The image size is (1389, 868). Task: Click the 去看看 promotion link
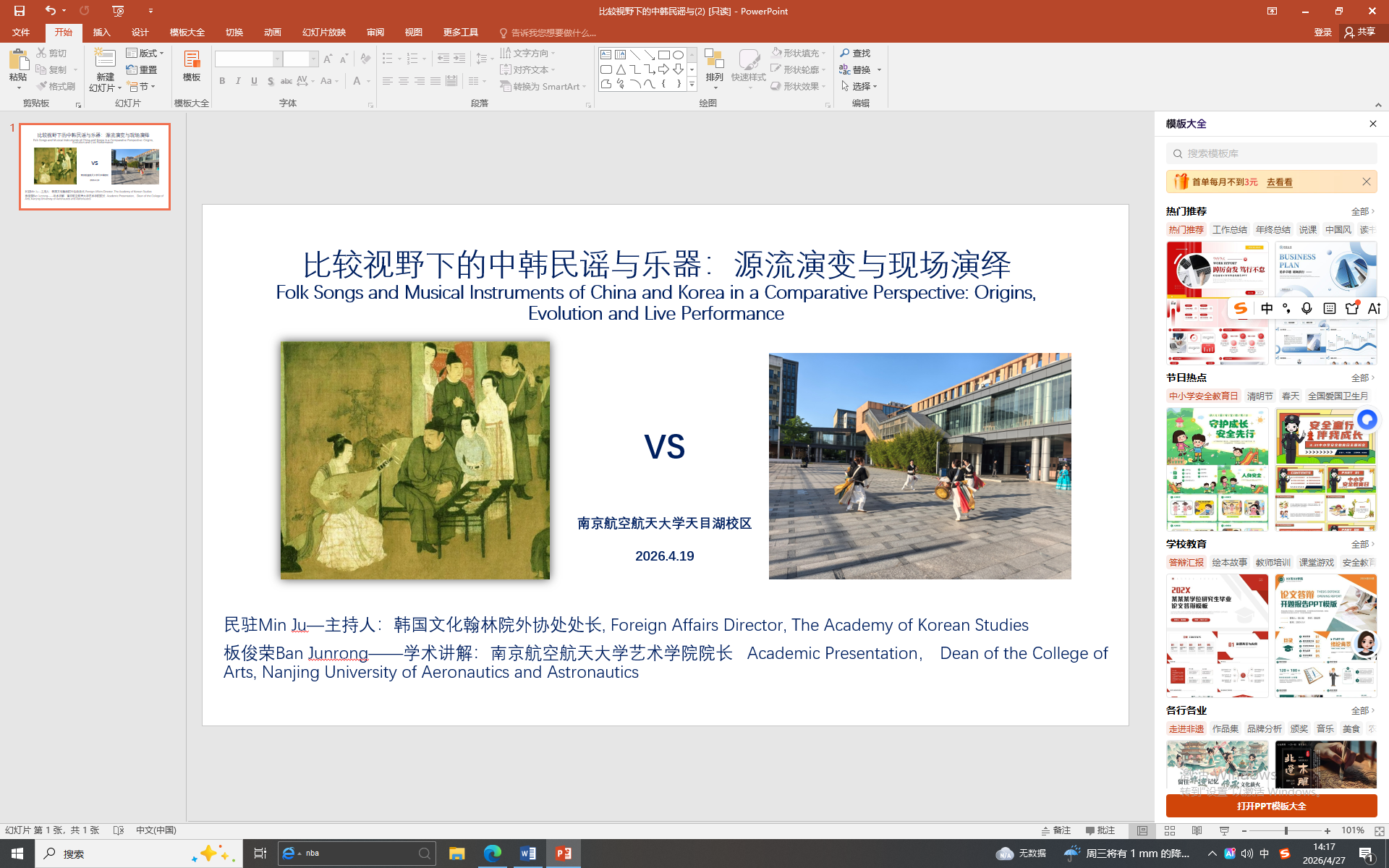point(1279,182)
